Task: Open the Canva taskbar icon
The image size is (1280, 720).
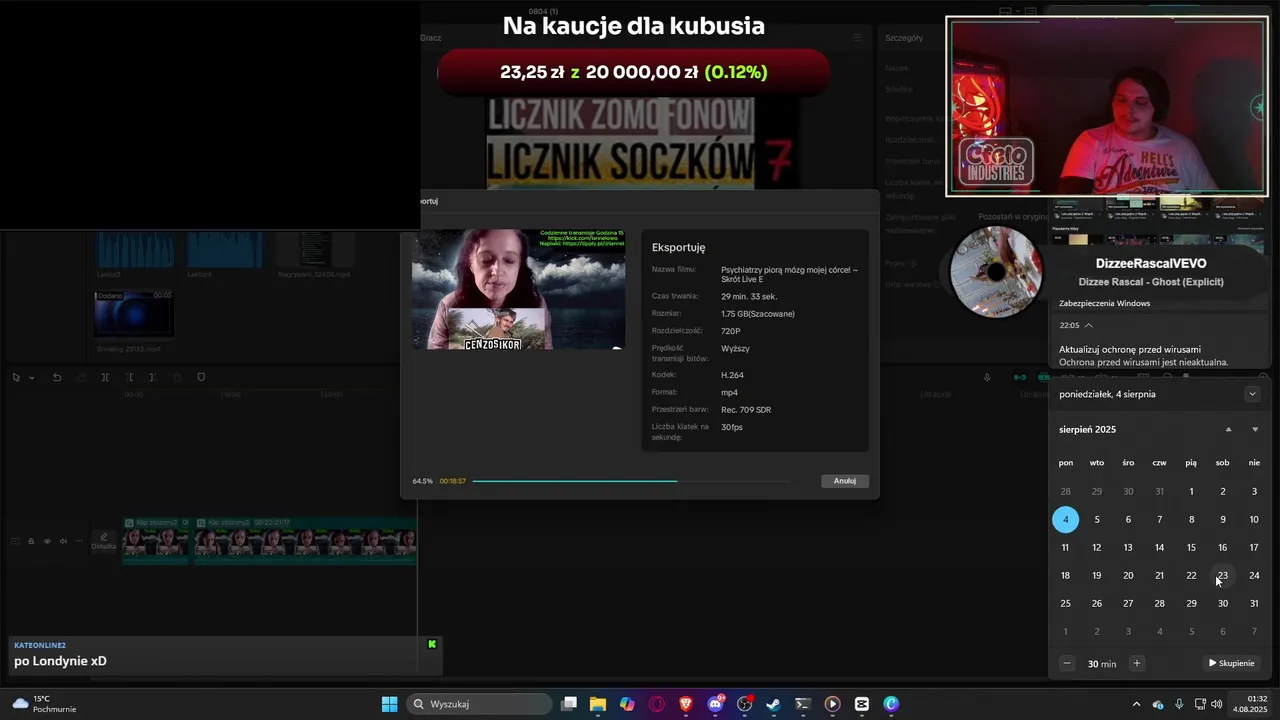Action: click(x=891, y=704)
